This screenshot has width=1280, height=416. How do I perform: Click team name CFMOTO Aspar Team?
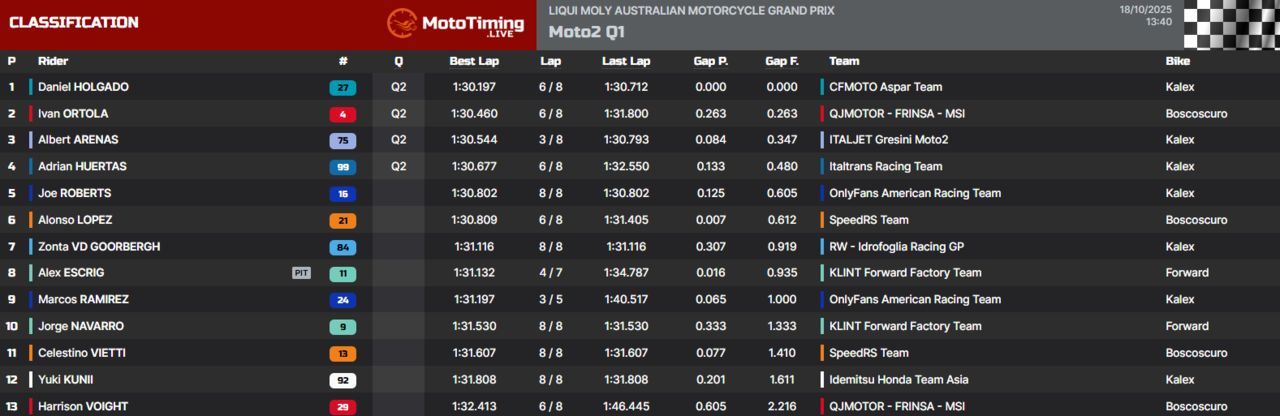click(x=885, y=87)
